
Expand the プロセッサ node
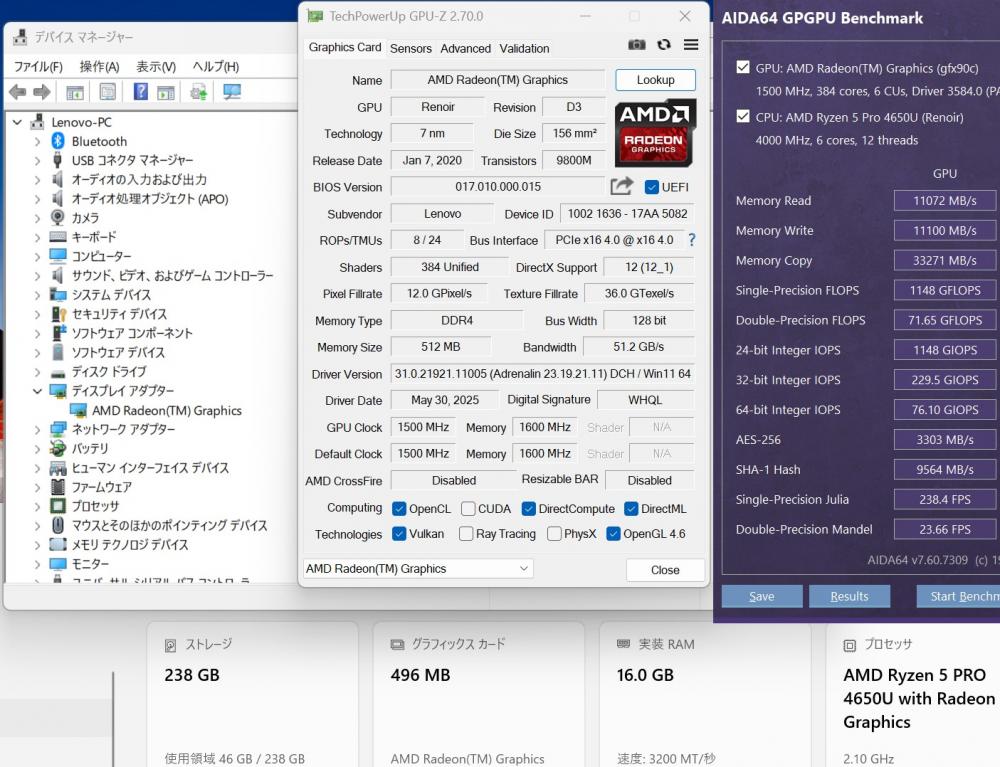click(37, 506)
